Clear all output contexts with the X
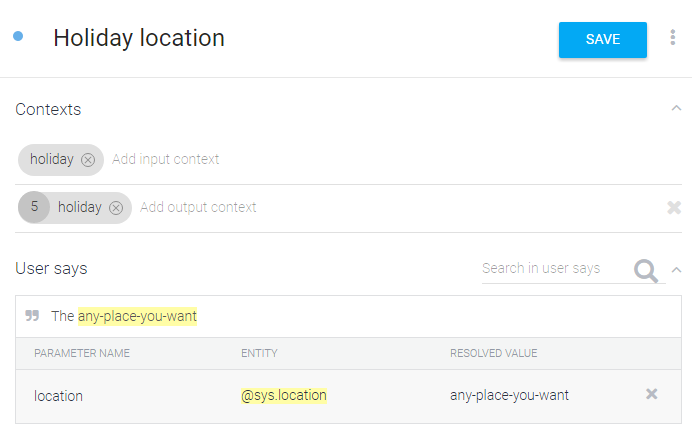Screen dimensions: 692x437 674,208
